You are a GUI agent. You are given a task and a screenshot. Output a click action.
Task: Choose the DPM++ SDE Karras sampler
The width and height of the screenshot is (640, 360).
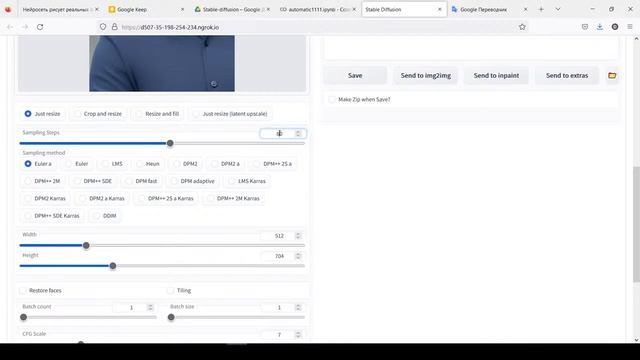click(52, 216)
